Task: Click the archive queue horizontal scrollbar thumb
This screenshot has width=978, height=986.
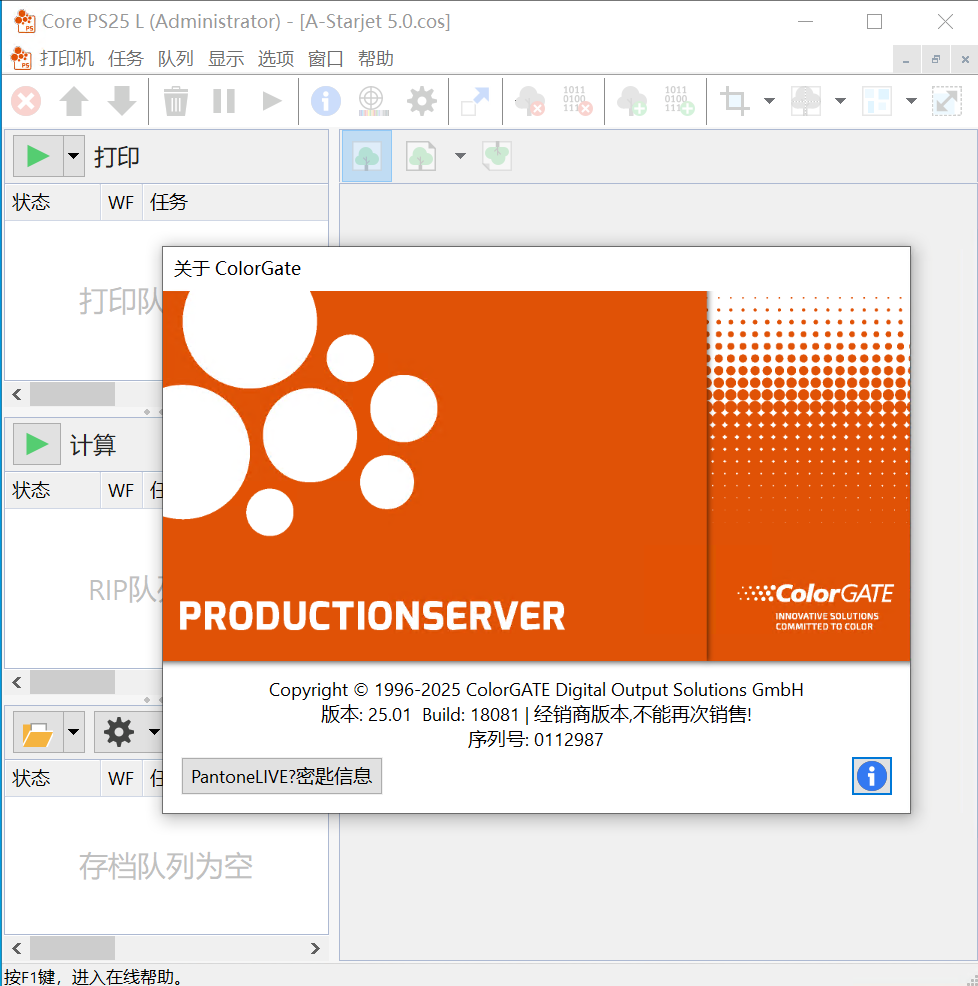Action: pyautogui.click(x=72, y=949)
